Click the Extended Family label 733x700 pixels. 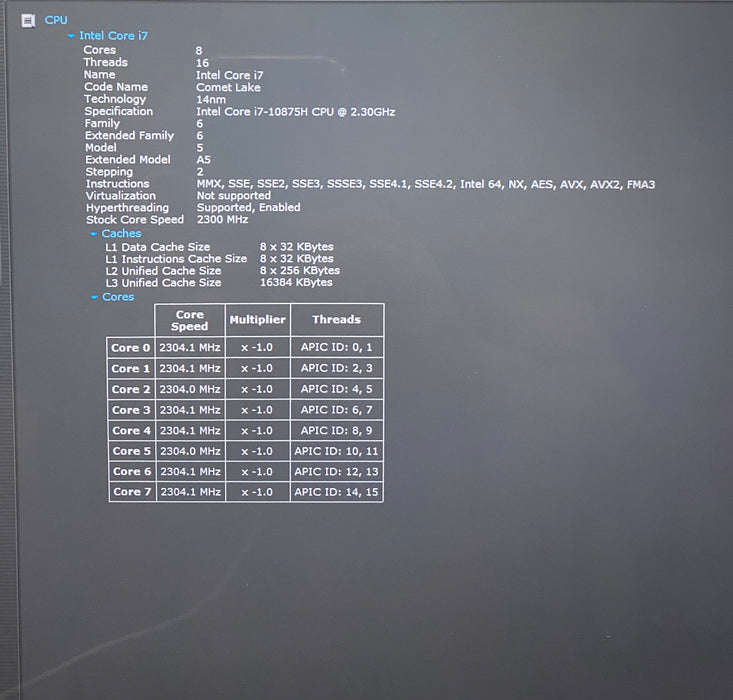(129, 136)
